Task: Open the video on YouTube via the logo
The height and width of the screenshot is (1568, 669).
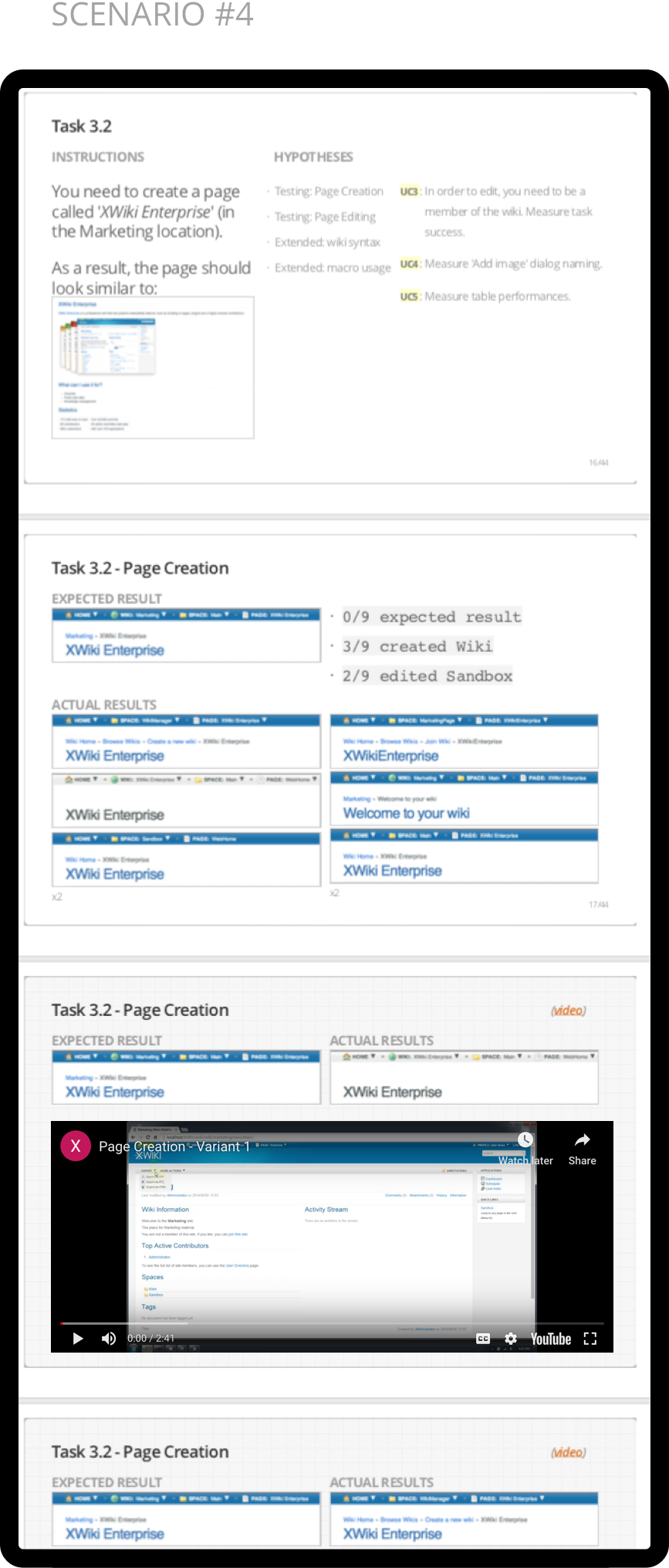Action: click(x=551, y=1339)
